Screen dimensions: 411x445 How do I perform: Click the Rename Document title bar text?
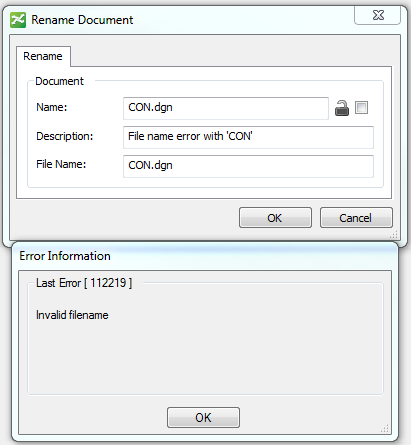(82, 20)
